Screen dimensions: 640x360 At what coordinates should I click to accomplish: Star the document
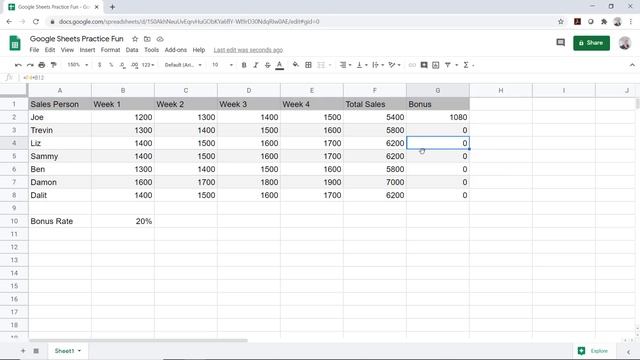click(x=135, y=39)
